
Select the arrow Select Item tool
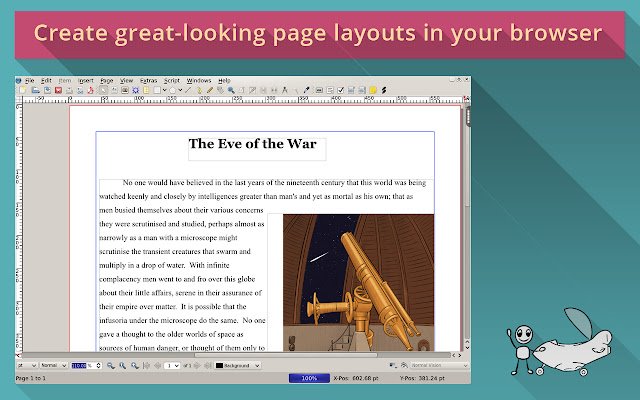pyautogui.click(x=104, y=90)
